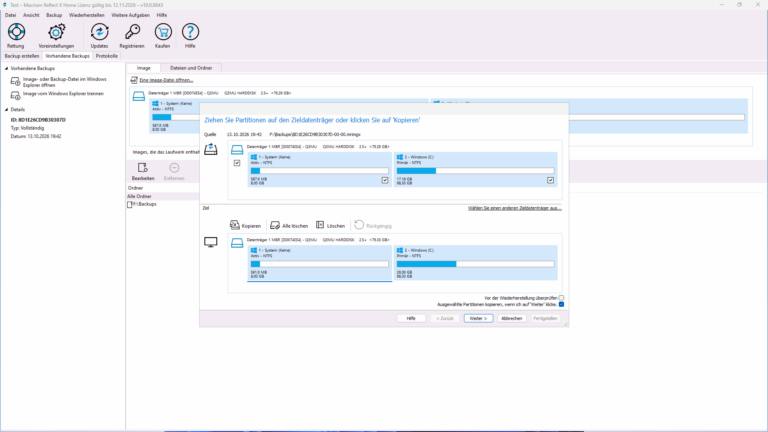Click Image vom Windows Explorer trennen
Screen dimensions: 768x432
tap(63, 94)
